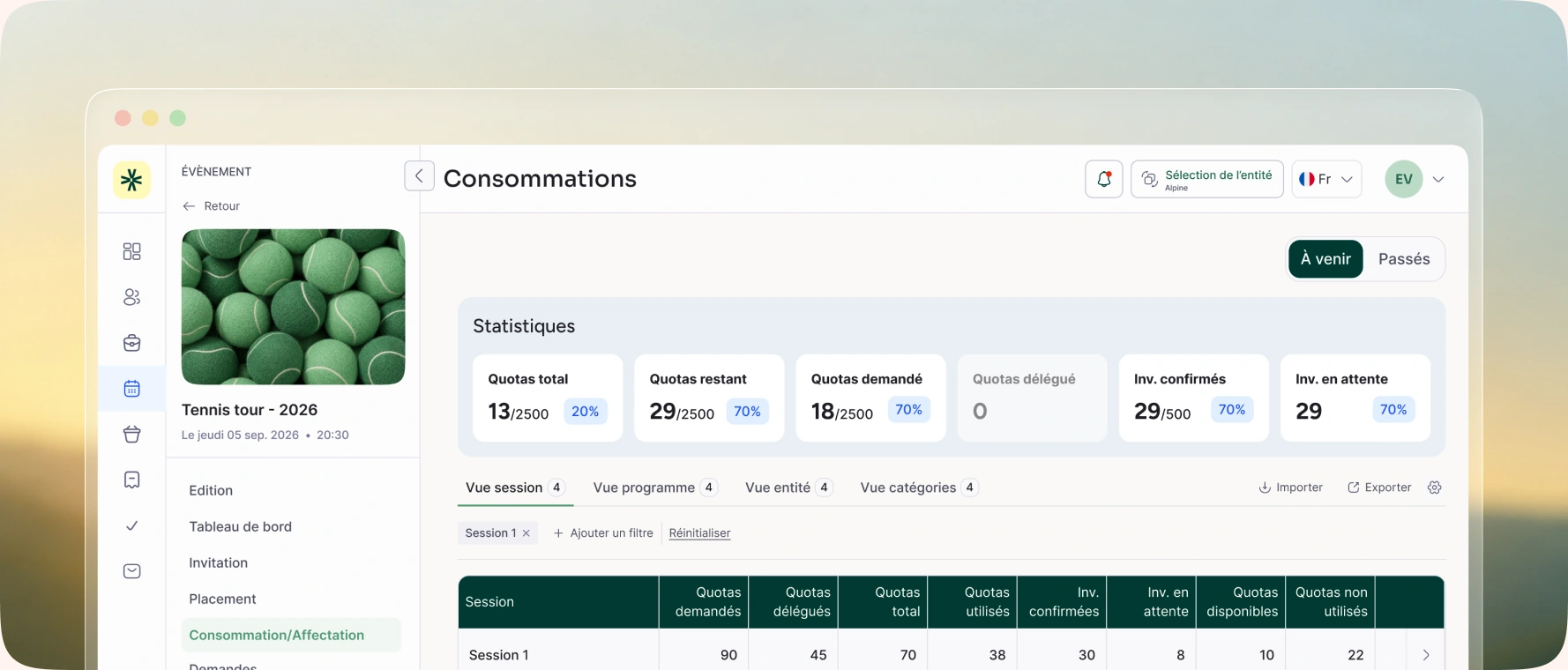Select the Vue session tab
The height and width of the screenshot is (670, 1568).
point(515,488)
